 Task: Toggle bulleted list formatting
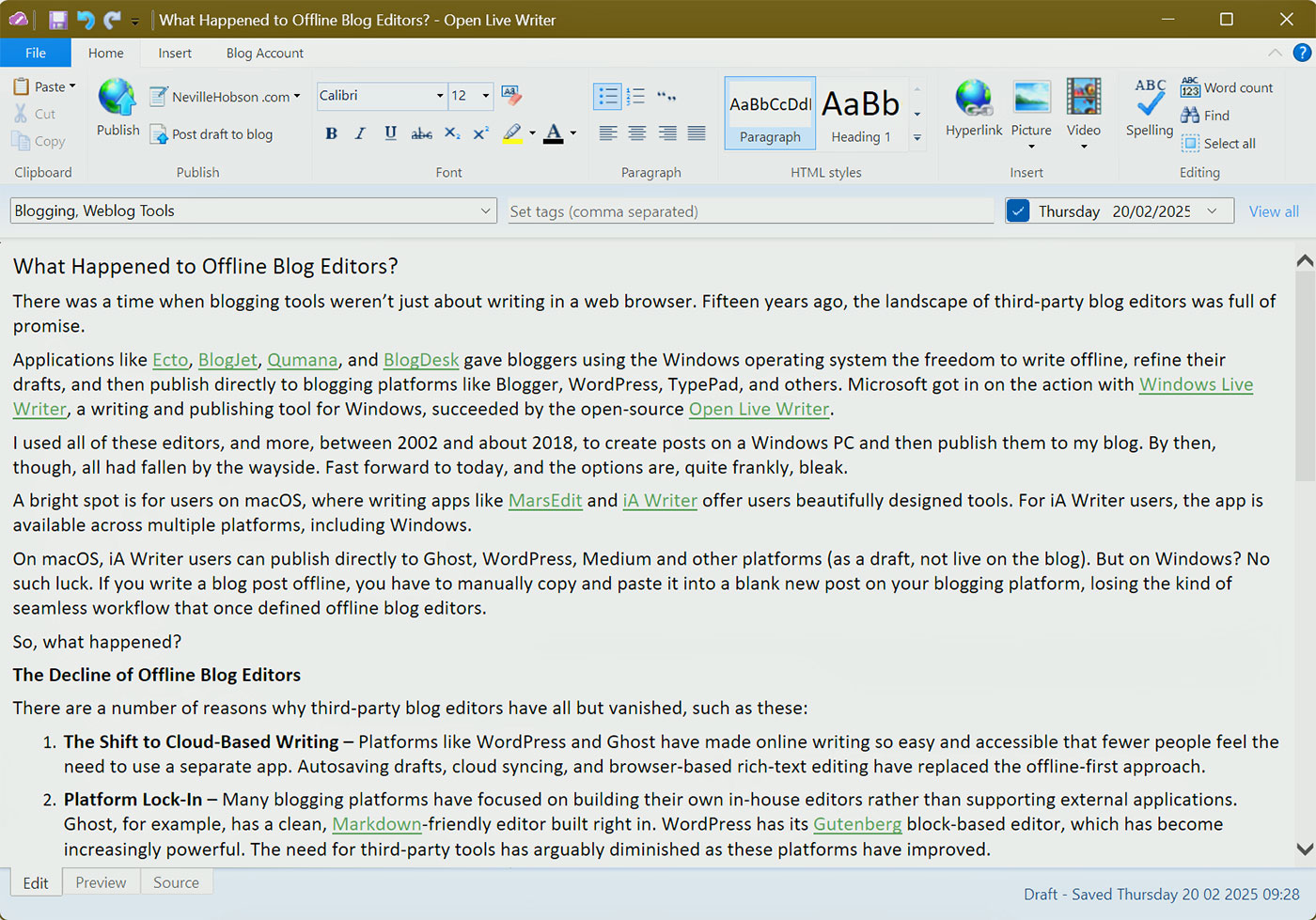click(608, 96)
